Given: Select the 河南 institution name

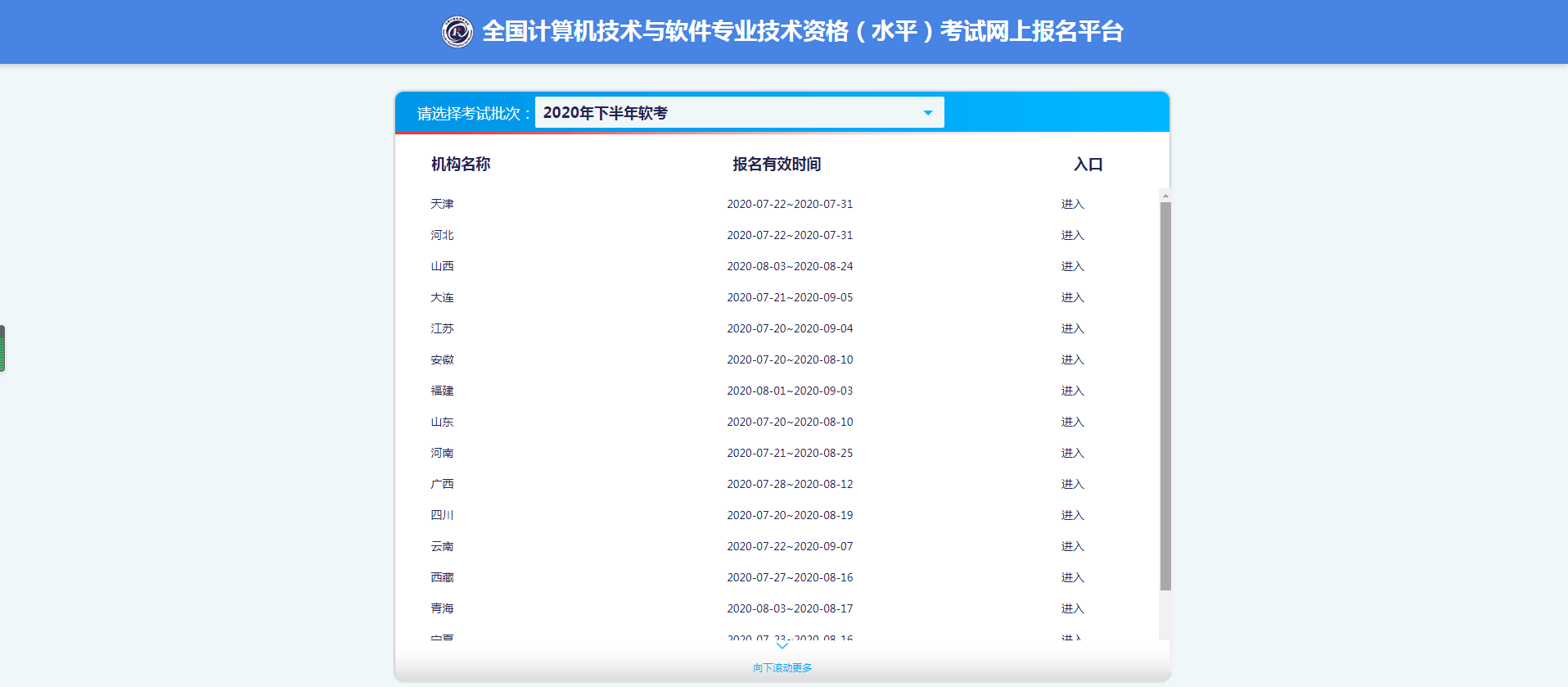Looking at the screenshot, I should click(x=442, y=453).
